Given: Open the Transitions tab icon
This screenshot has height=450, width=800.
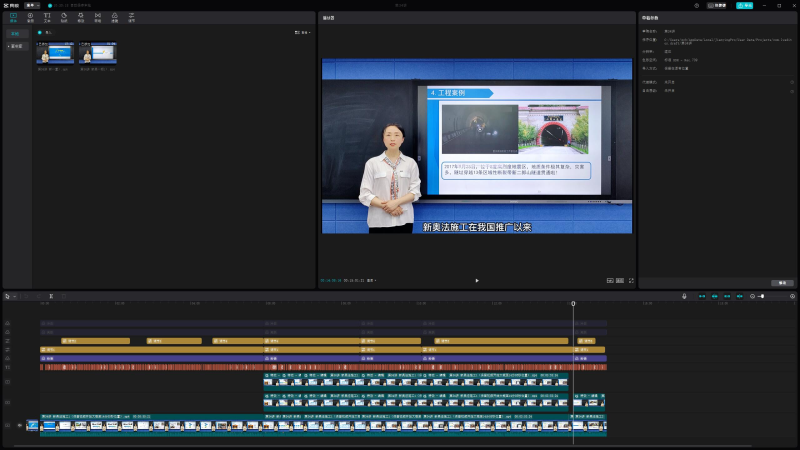Looking at the screenshot, I should pyautogui.click(x=98, y=17).
